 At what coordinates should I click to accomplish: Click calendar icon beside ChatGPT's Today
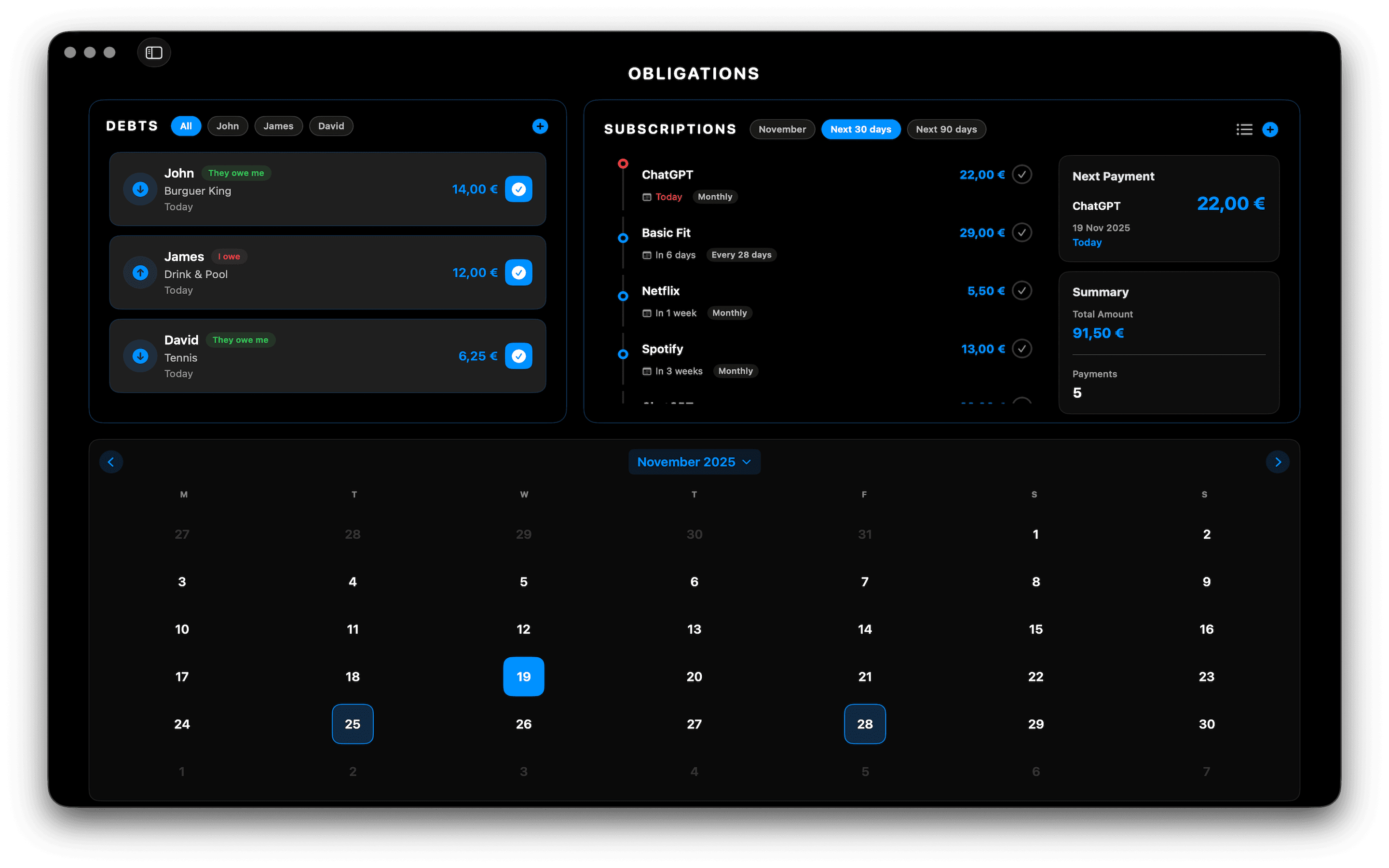pyautogui.click(x=647, y=198)
